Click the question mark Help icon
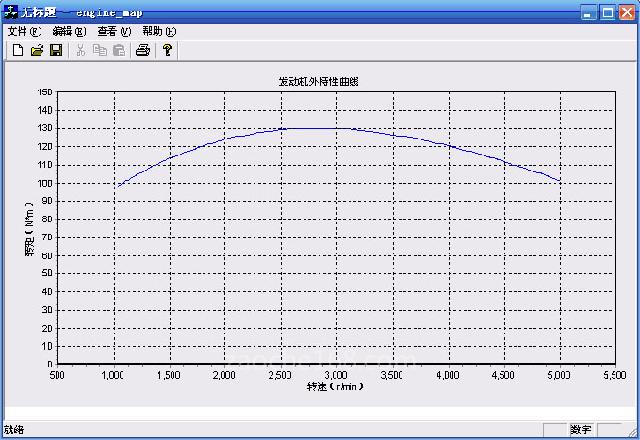 coord(168,50)
